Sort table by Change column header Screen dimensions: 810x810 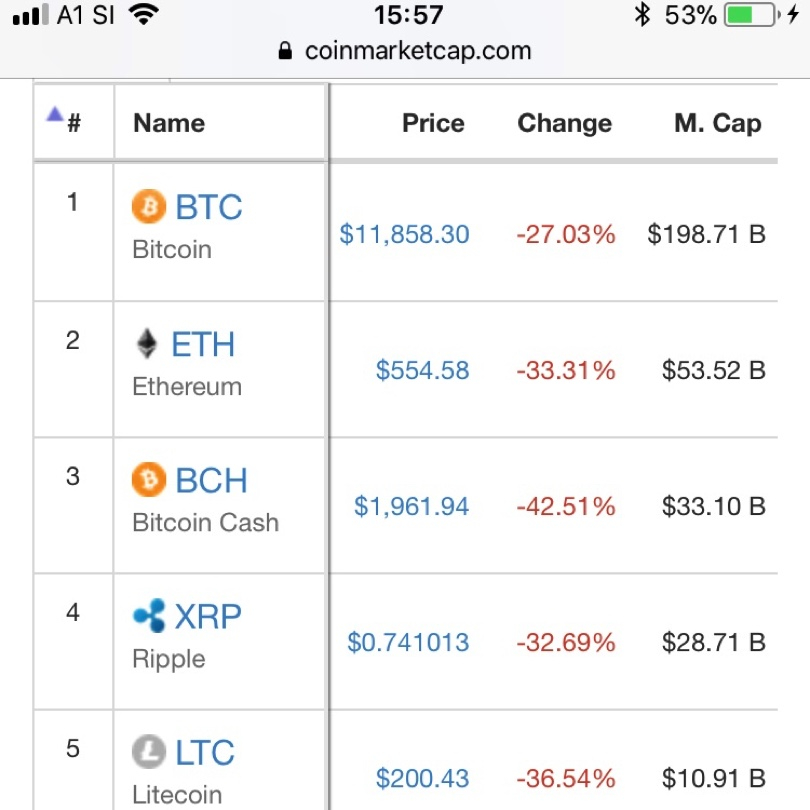tap(565, 124)
